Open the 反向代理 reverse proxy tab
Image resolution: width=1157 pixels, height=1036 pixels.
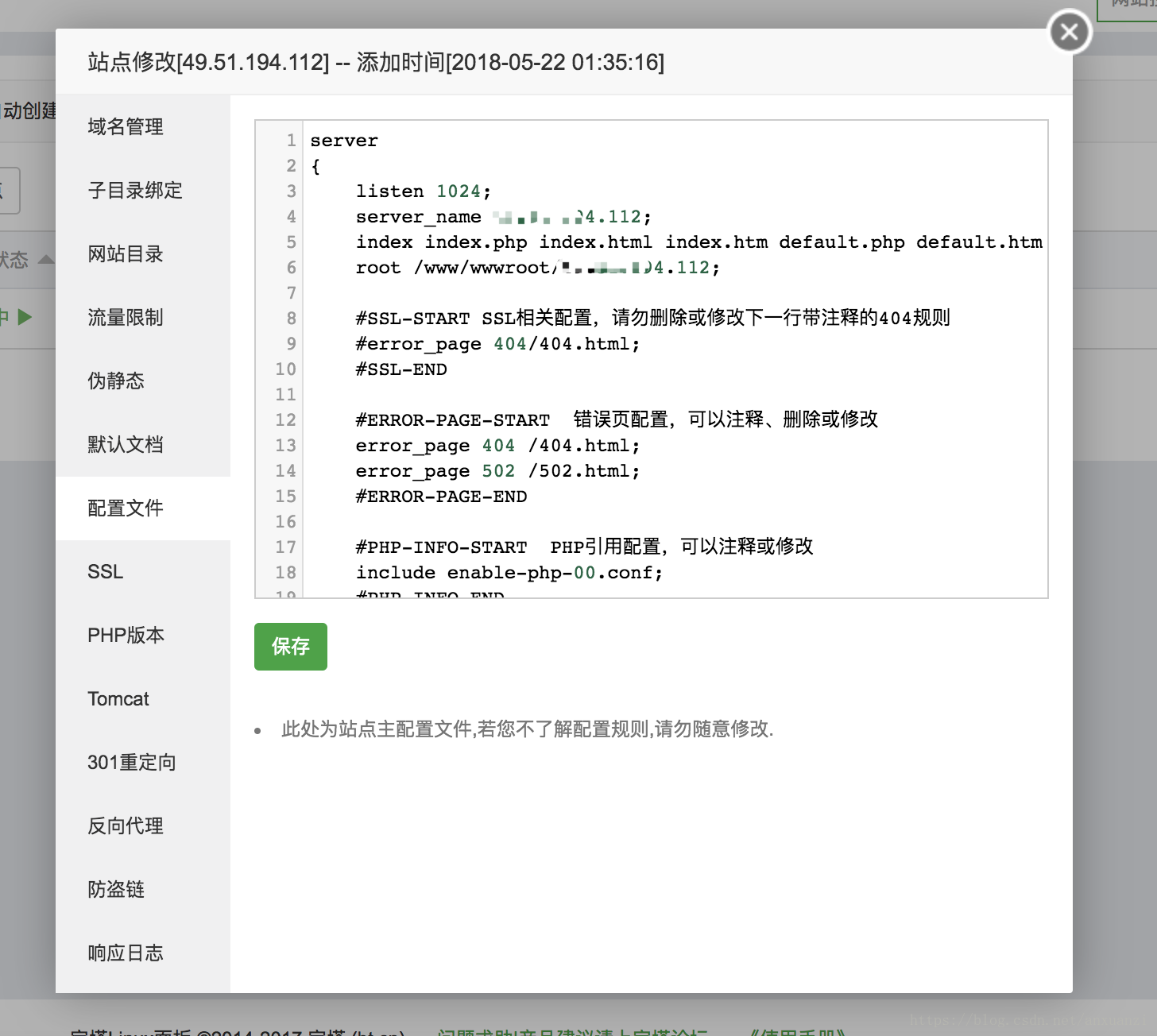[x=126, y=826]
